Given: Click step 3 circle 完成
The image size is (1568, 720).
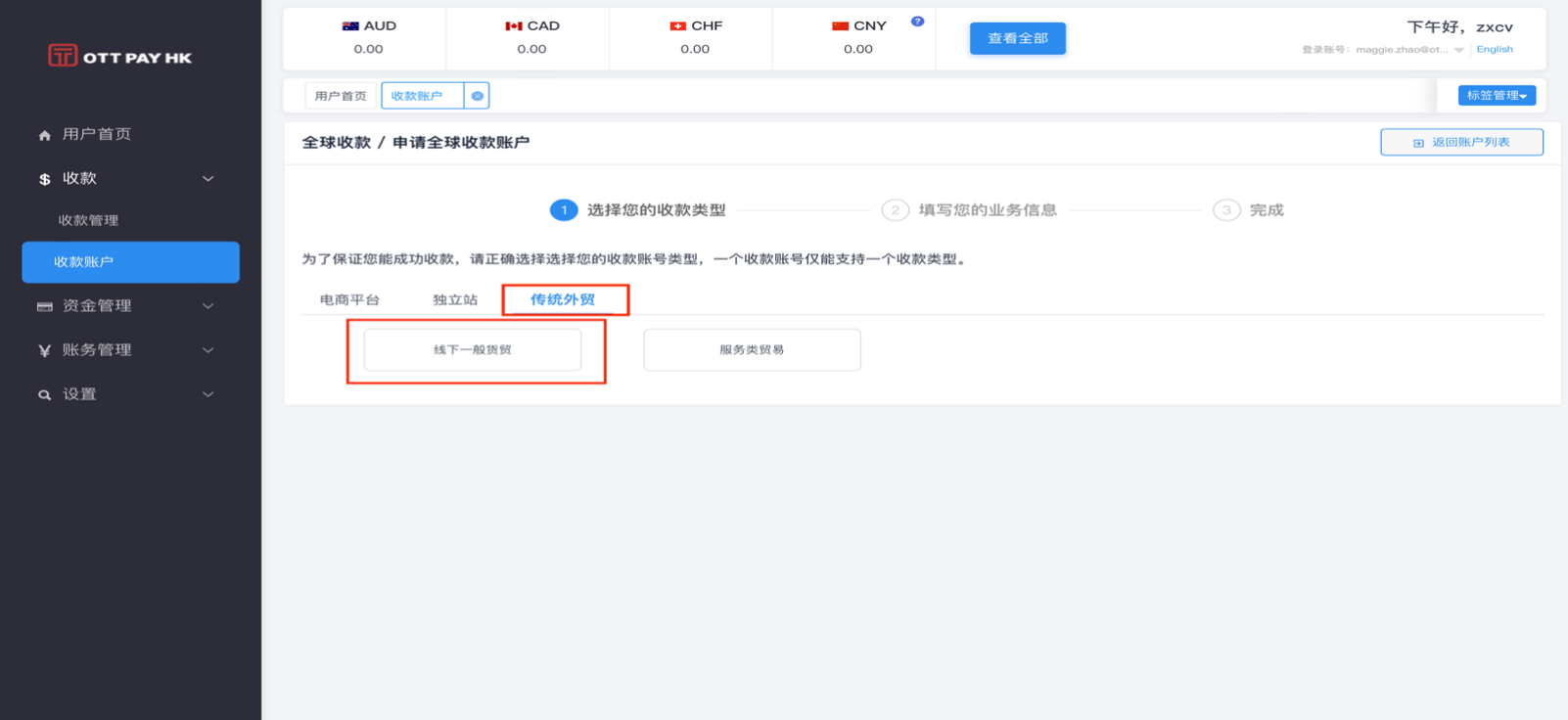Looking at the screenshot, I should pyautogui.click(x=1226, y=210).
